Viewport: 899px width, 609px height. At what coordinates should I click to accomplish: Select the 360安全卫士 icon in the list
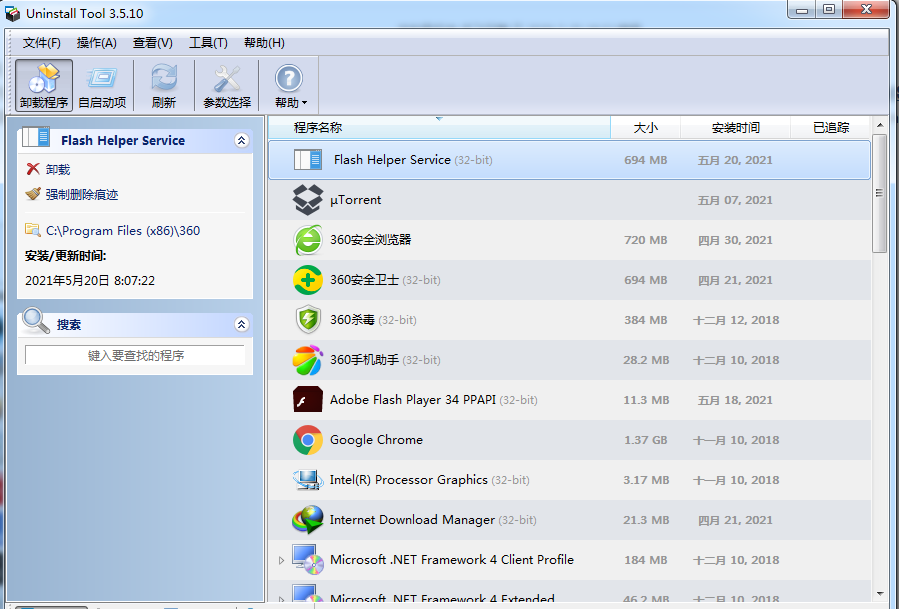coord(308,280)
